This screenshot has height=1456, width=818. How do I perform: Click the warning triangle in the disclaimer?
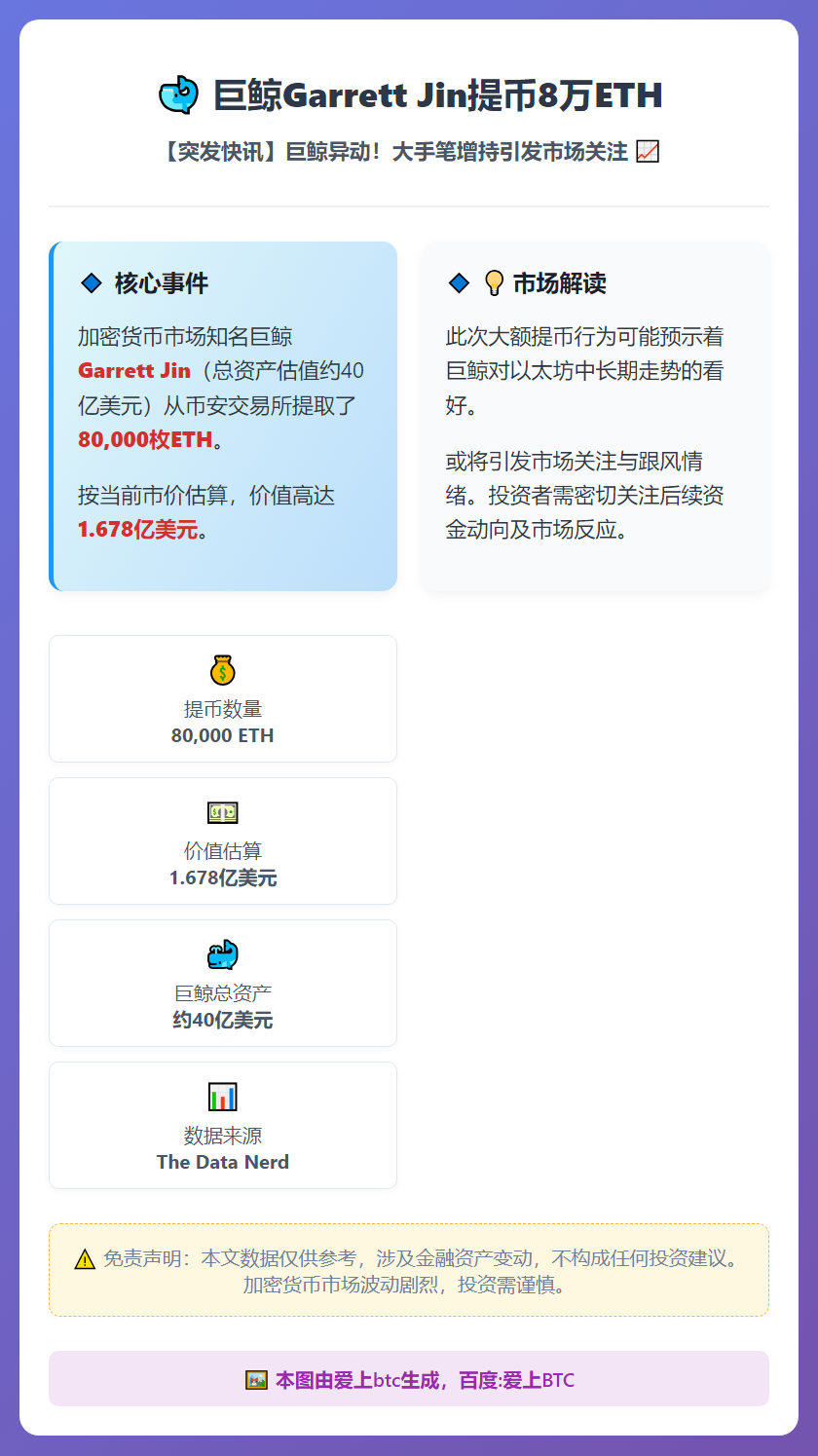[x=85, y=1258]
